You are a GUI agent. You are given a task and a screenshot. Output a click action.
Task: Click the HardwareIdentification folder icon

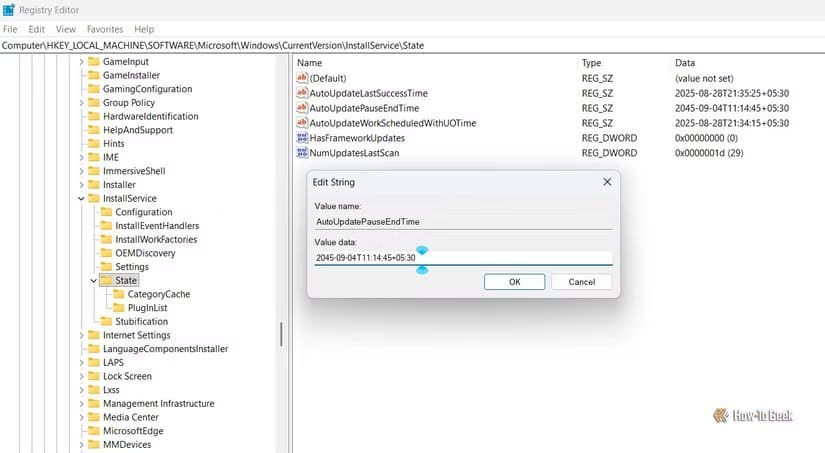click(94, 116)
